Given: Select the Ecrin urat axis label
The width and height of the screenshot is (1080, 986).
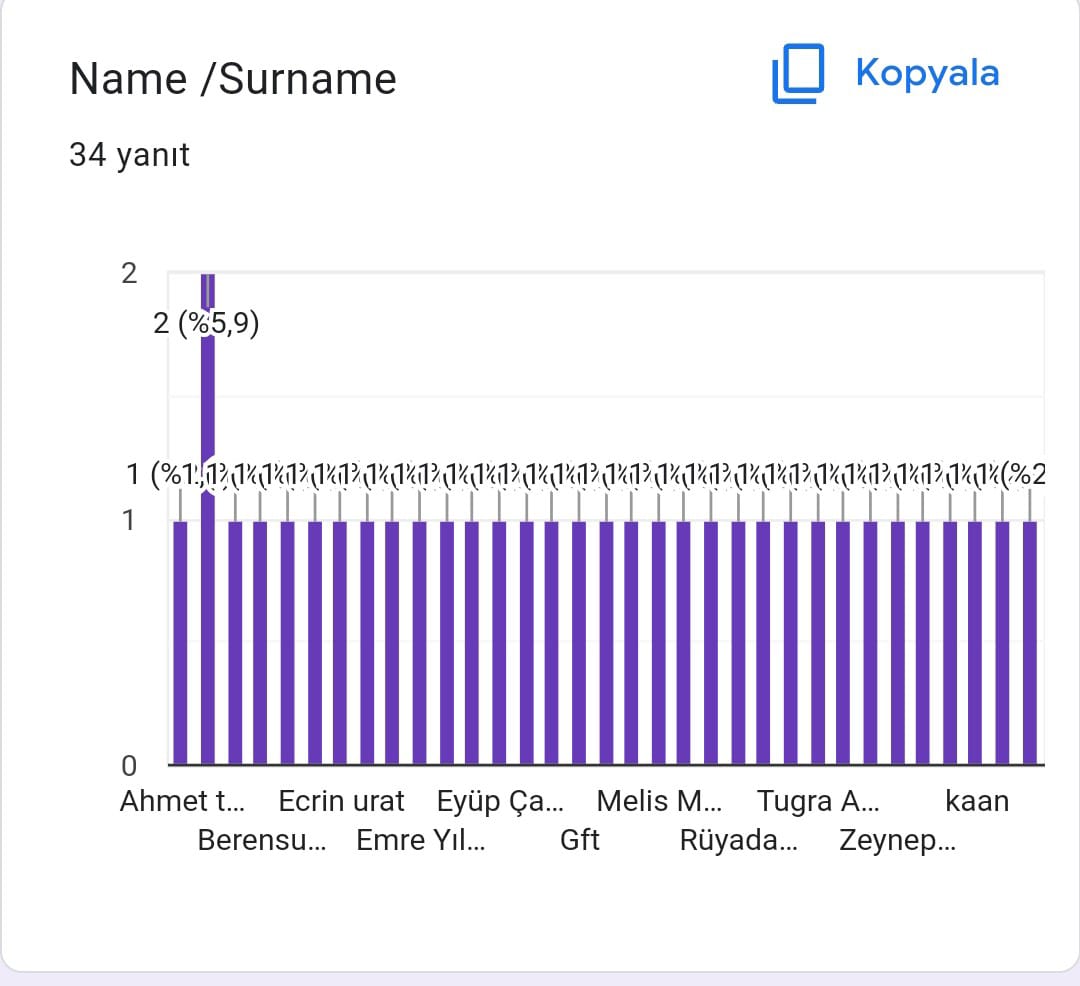Looking at the screenshot, I should (x=341, y=801).
